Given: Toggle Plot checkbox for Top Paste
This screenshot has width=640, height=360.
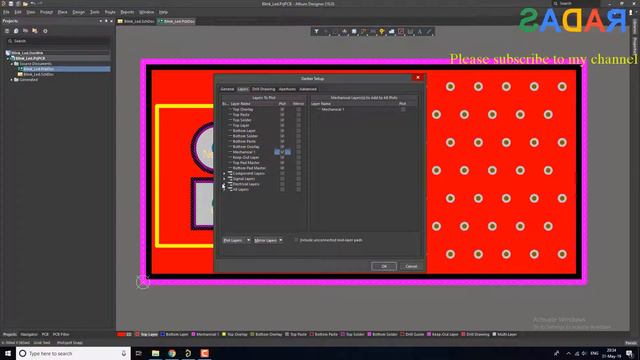Looking at the screenshot, I should (x=282, y=115).
